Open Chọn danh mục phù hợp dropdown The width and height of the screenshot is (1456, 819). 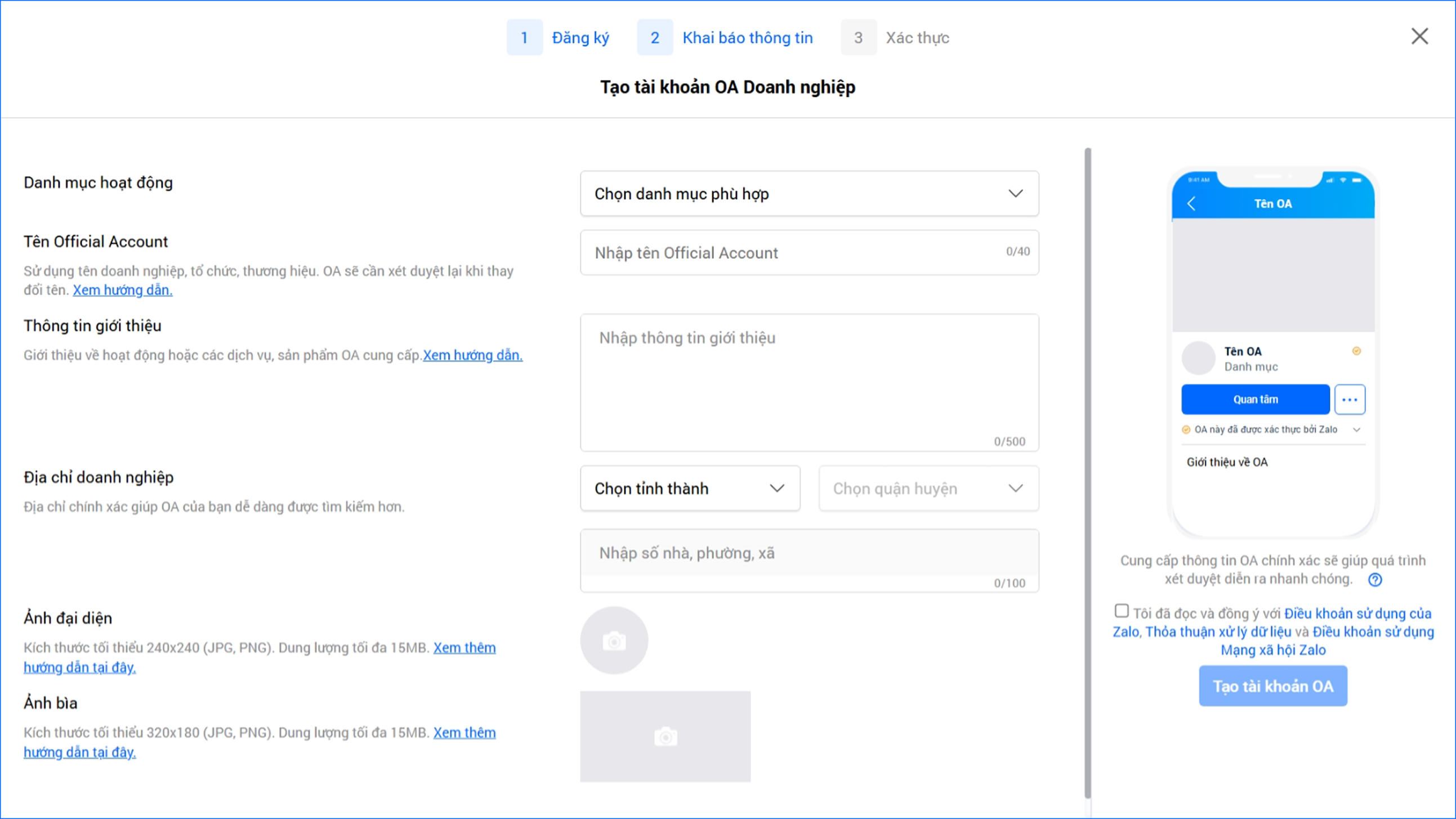[x=809, y=193]
